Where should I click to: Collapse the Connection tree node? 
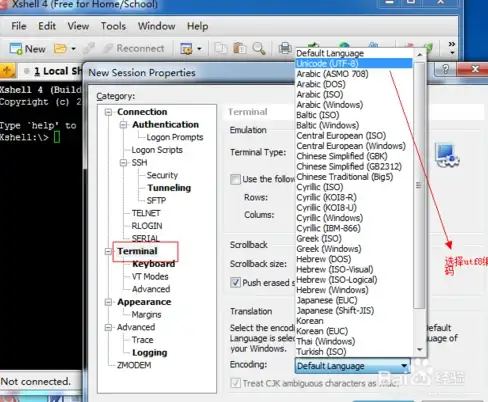[x=108, y=112]
